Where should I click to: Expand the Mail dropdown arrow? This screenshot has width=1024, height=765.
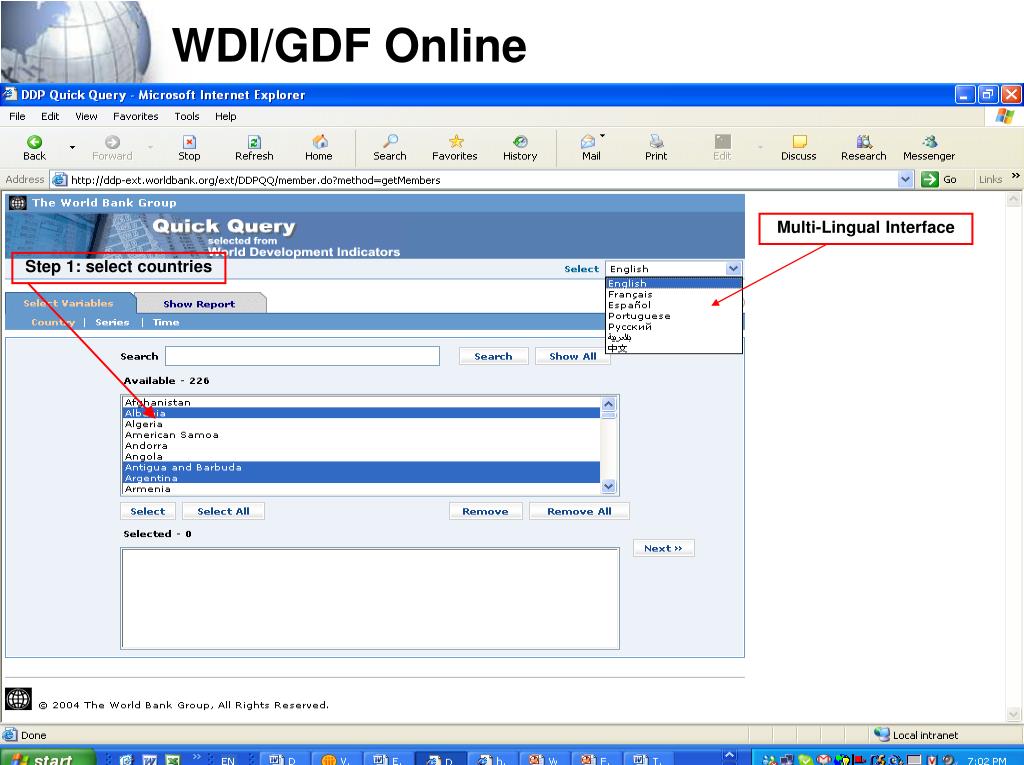pos(602,136)
